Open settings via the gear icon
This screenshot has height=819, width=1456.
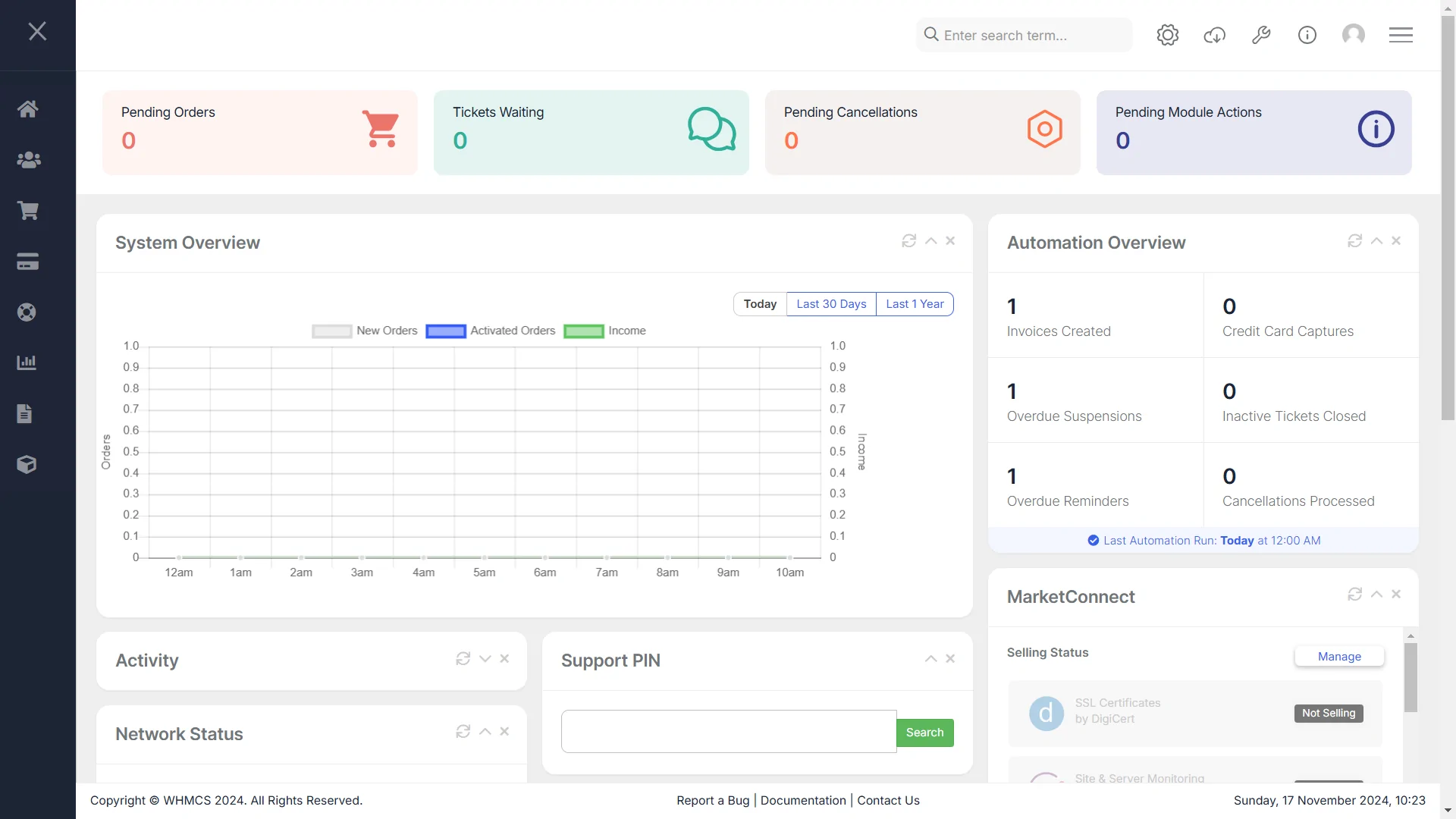pos(1167,35)
